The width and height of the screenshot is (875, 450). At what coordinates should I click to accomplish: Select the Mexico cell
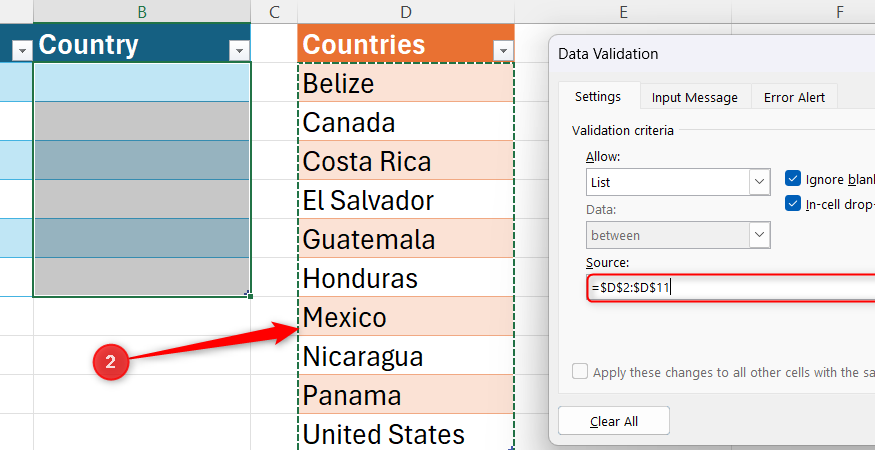tap(406, 316)
